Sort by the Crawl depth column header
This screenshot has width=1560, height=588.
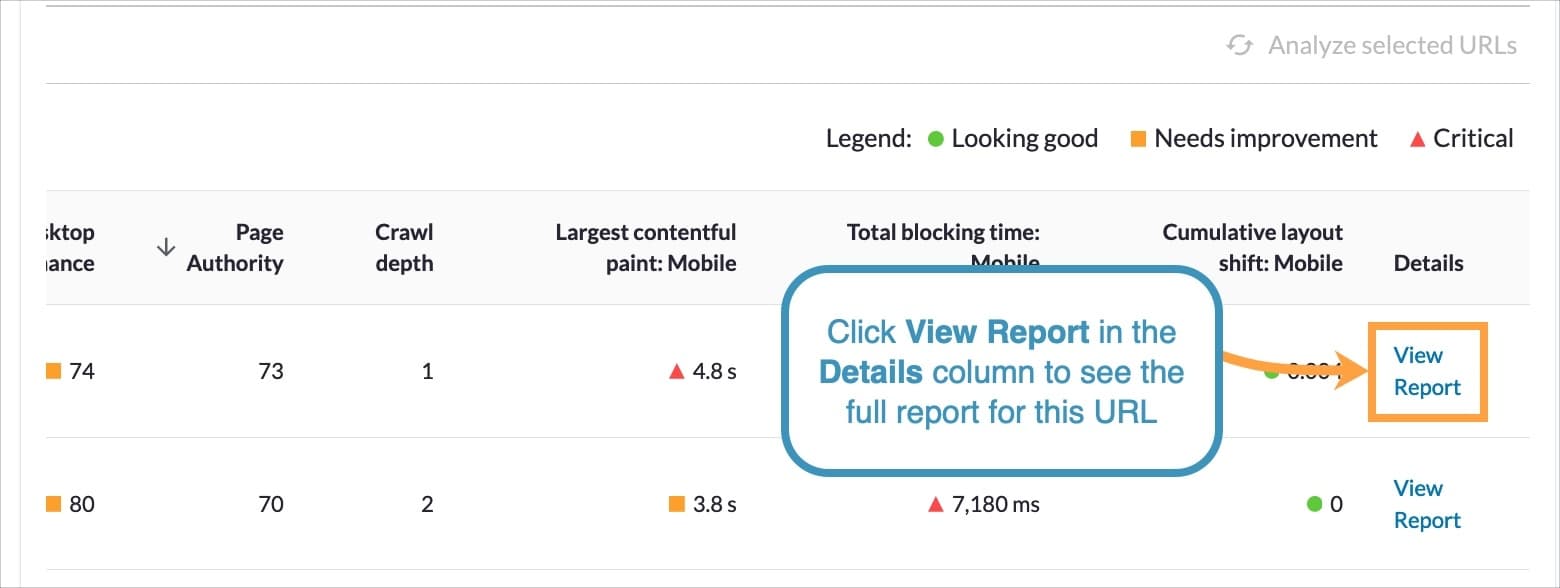click(x=404, y=248)
